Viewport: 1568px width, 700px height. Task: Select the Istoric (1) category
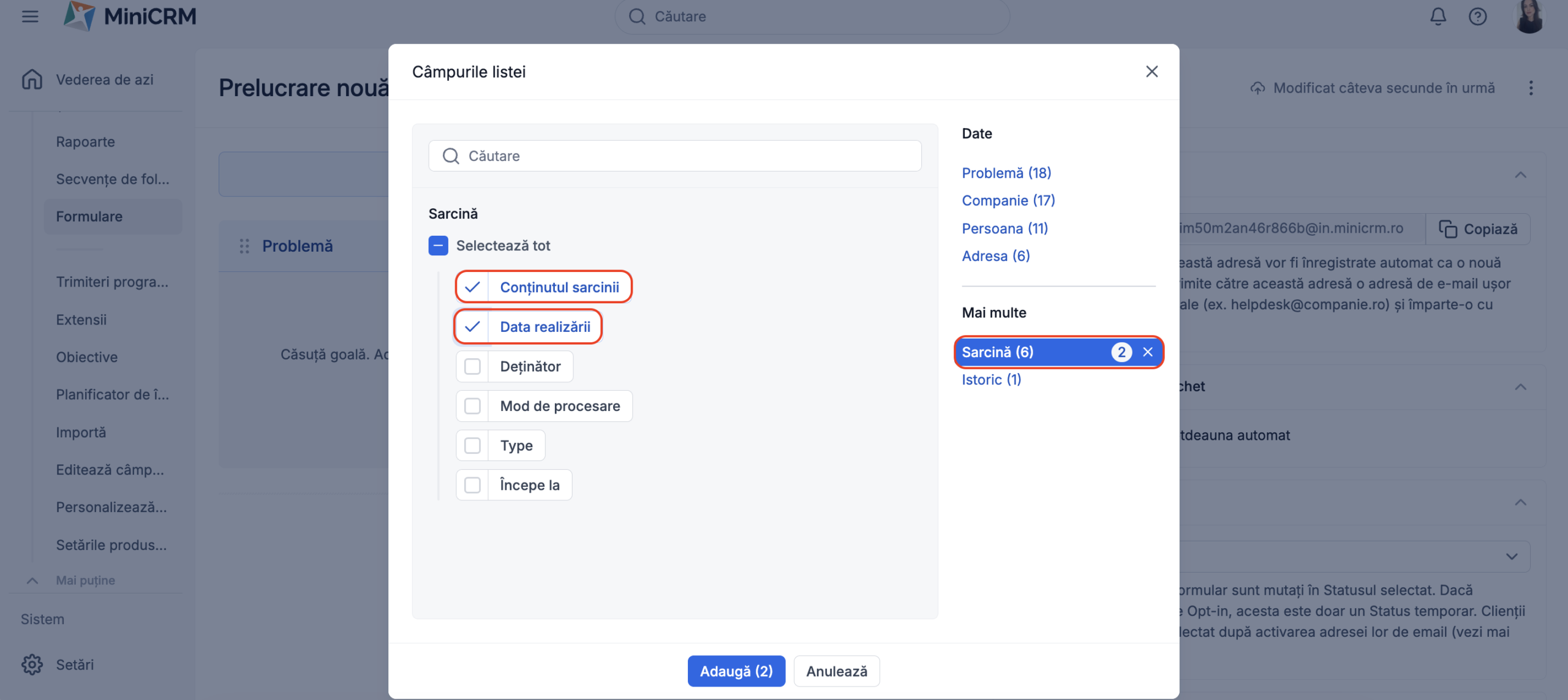point(991,380)
